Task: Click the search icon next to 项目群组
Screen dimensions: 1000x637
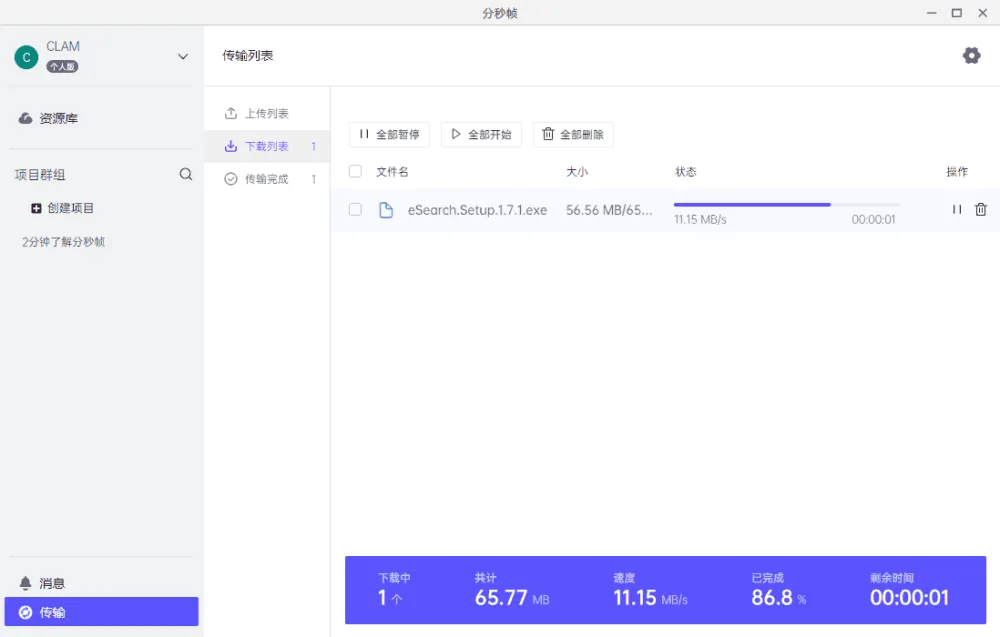Action: (186, 173)
